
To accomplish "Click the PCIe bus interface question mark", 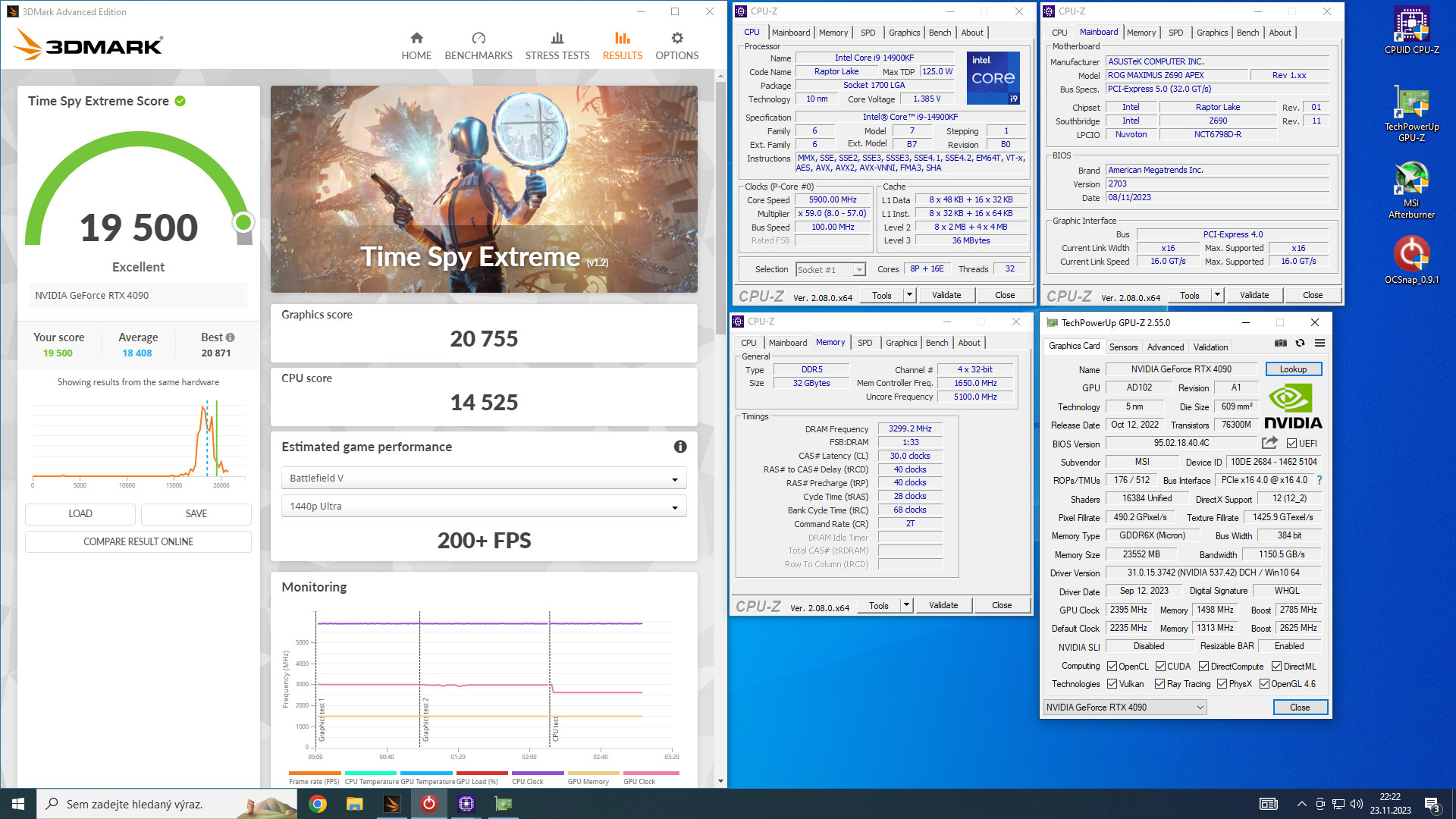I will coord(1319,480).
